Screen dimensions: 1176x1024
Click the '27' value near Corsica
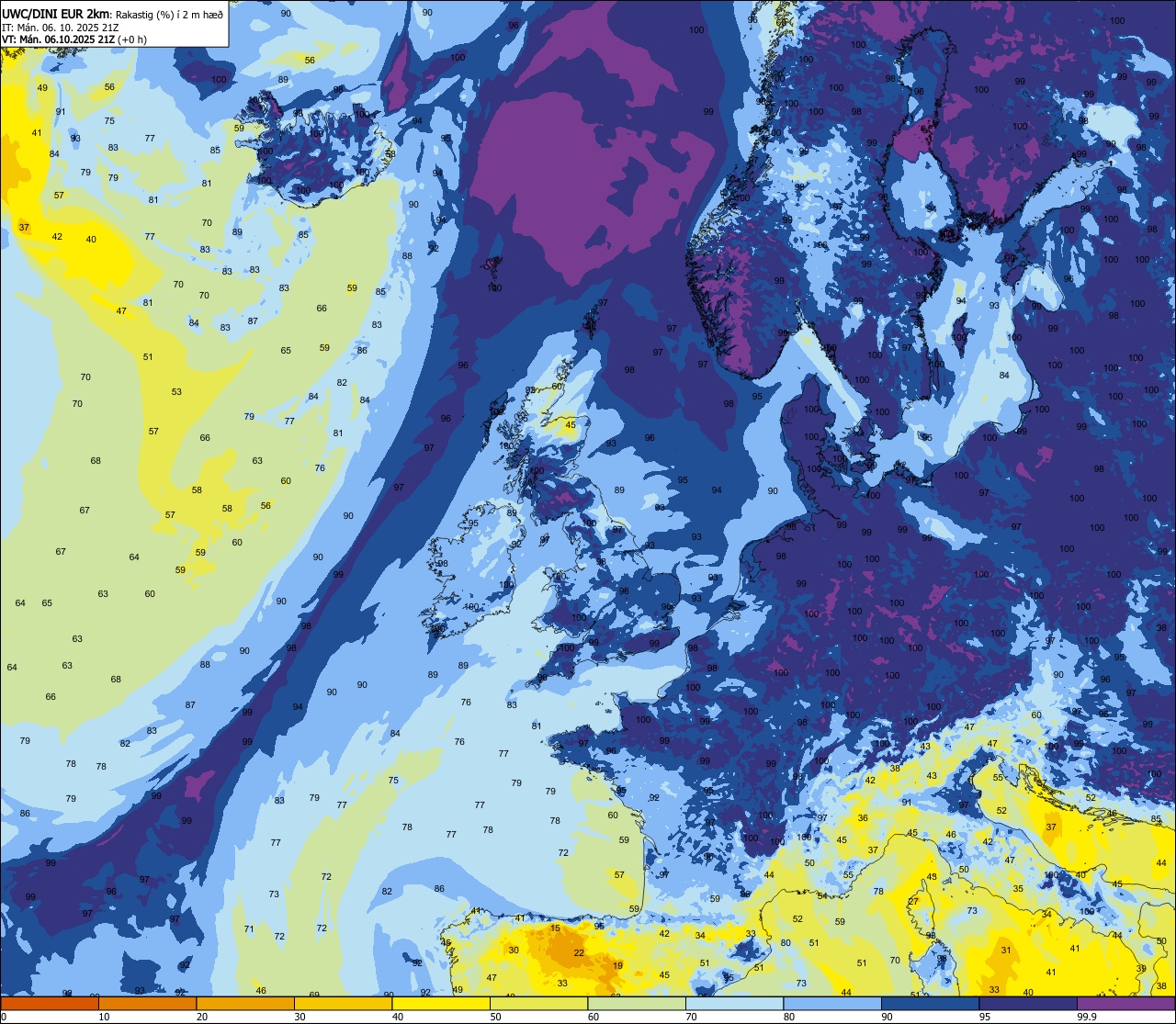point(913,902)
